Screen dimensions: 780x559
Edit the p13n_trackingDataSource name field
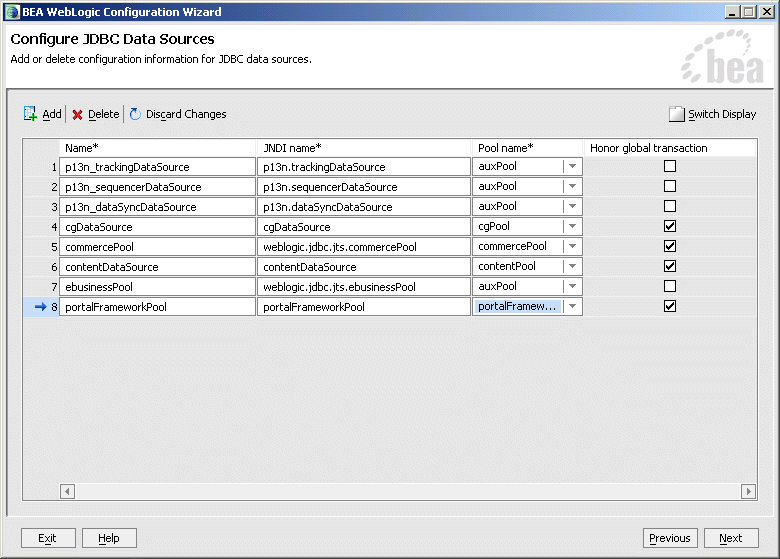point(157,167)
